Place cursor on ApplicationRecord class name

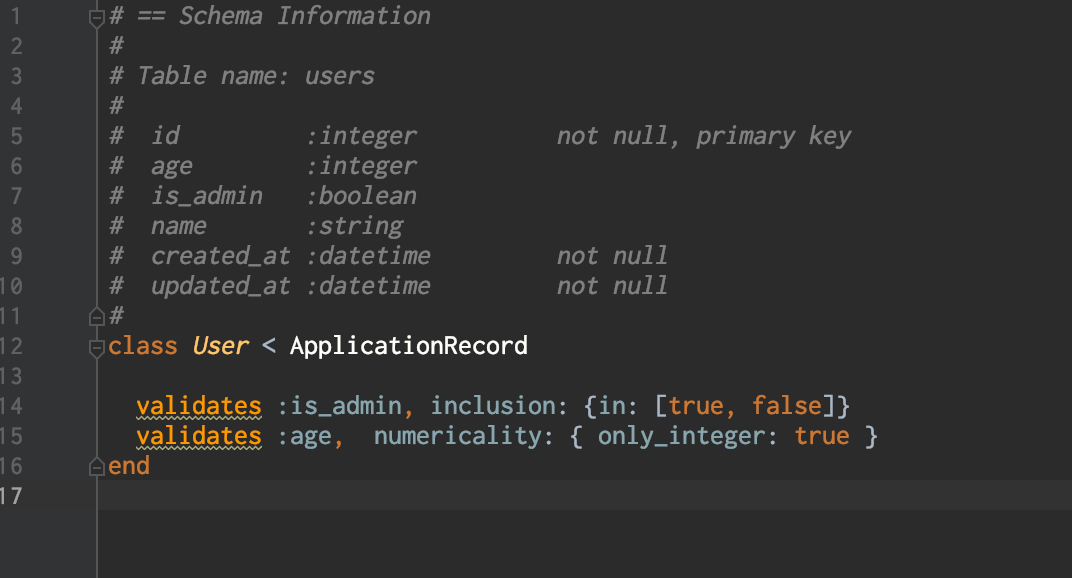pyautogui.click(x=409, y=346)
